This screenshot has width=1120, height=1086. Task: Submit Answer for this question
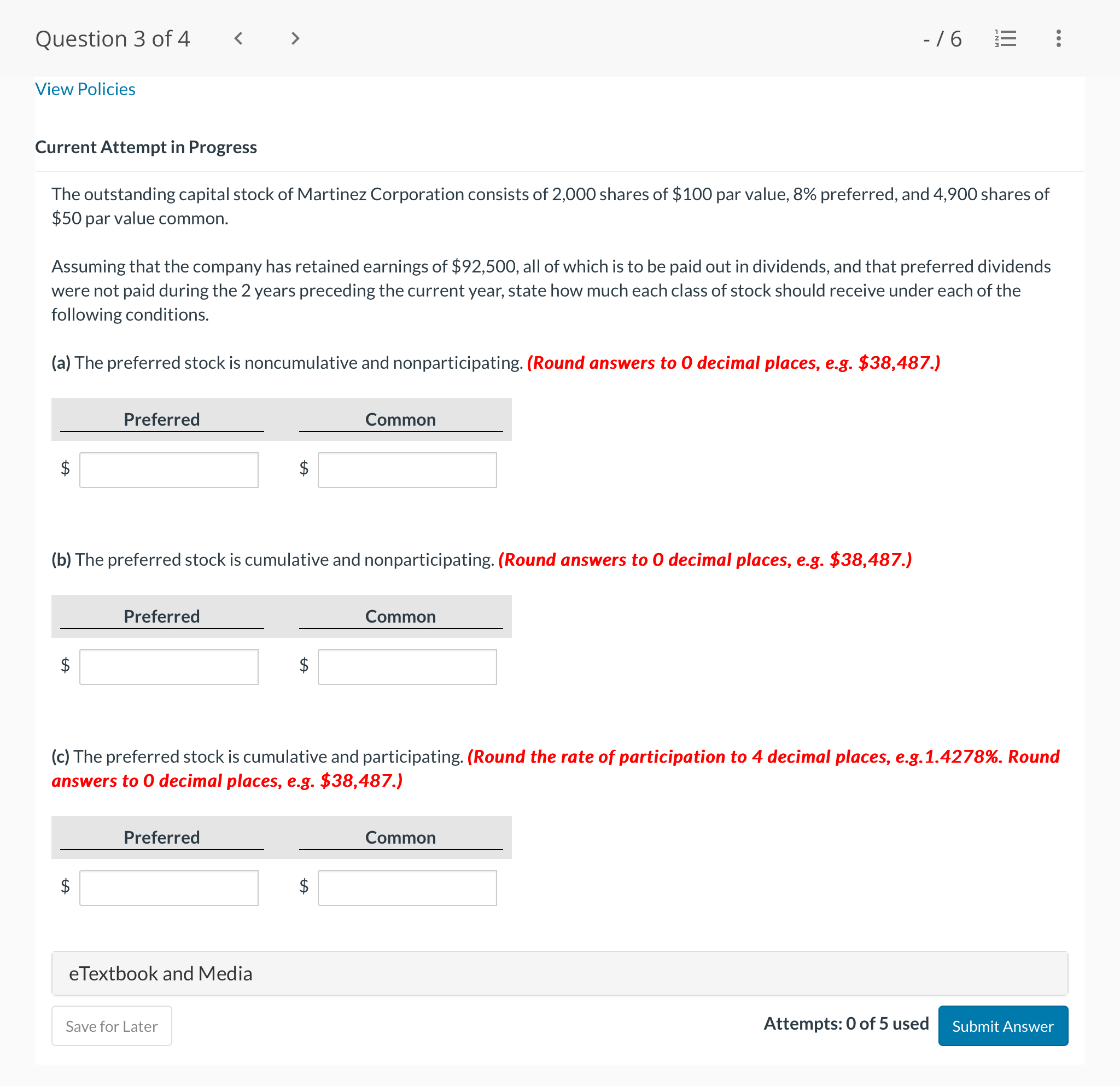1002,1026
